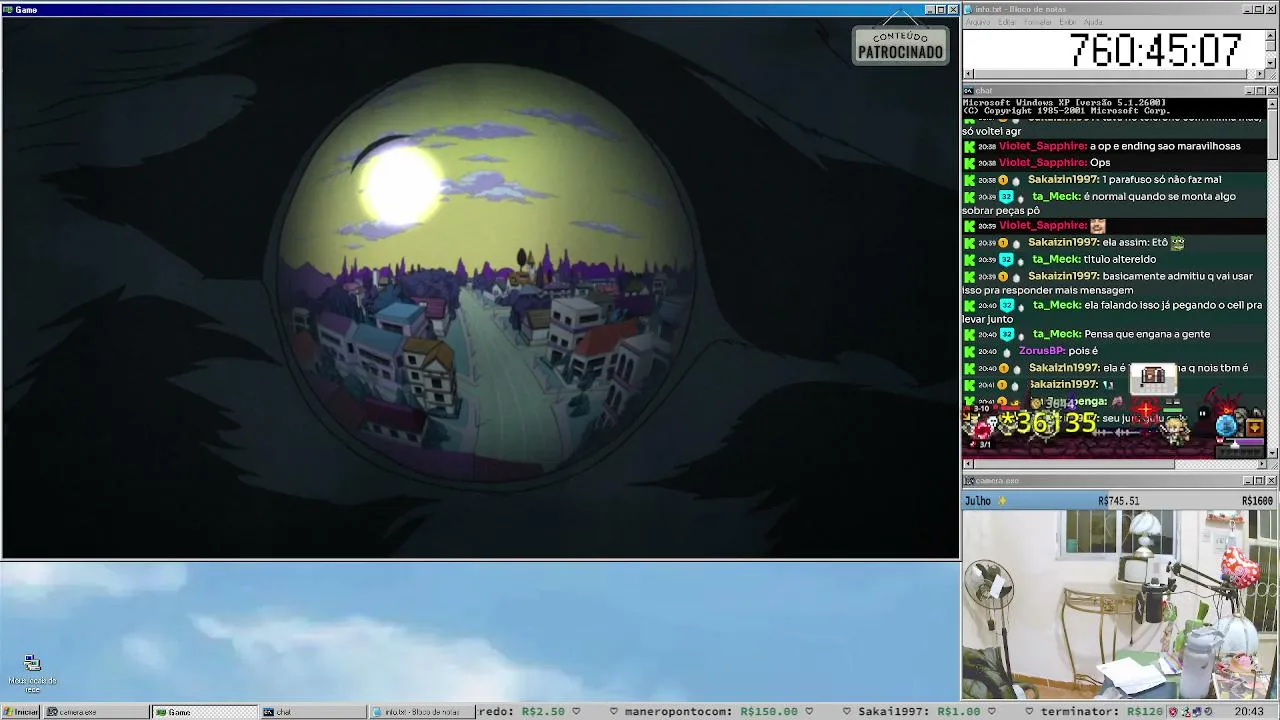1280x720 pixels.
Task: Click the treasure chest icon in chat overlay
Action: [1153, 376]
